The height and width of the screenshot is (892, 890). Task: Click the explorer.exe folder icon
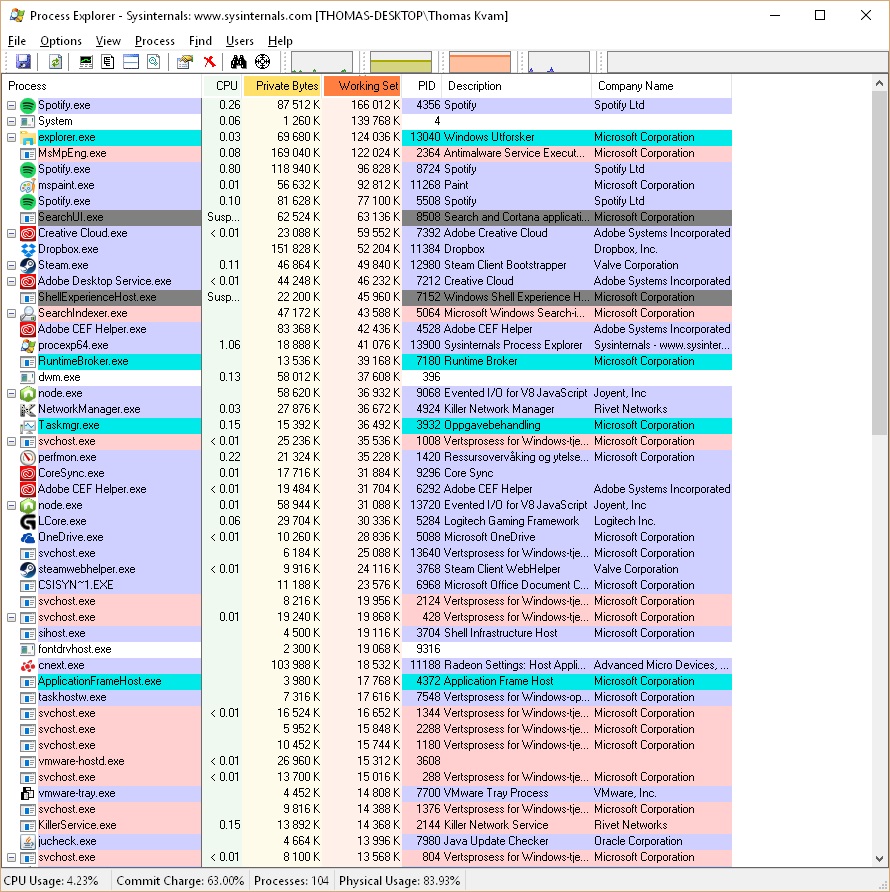[27, 137]
